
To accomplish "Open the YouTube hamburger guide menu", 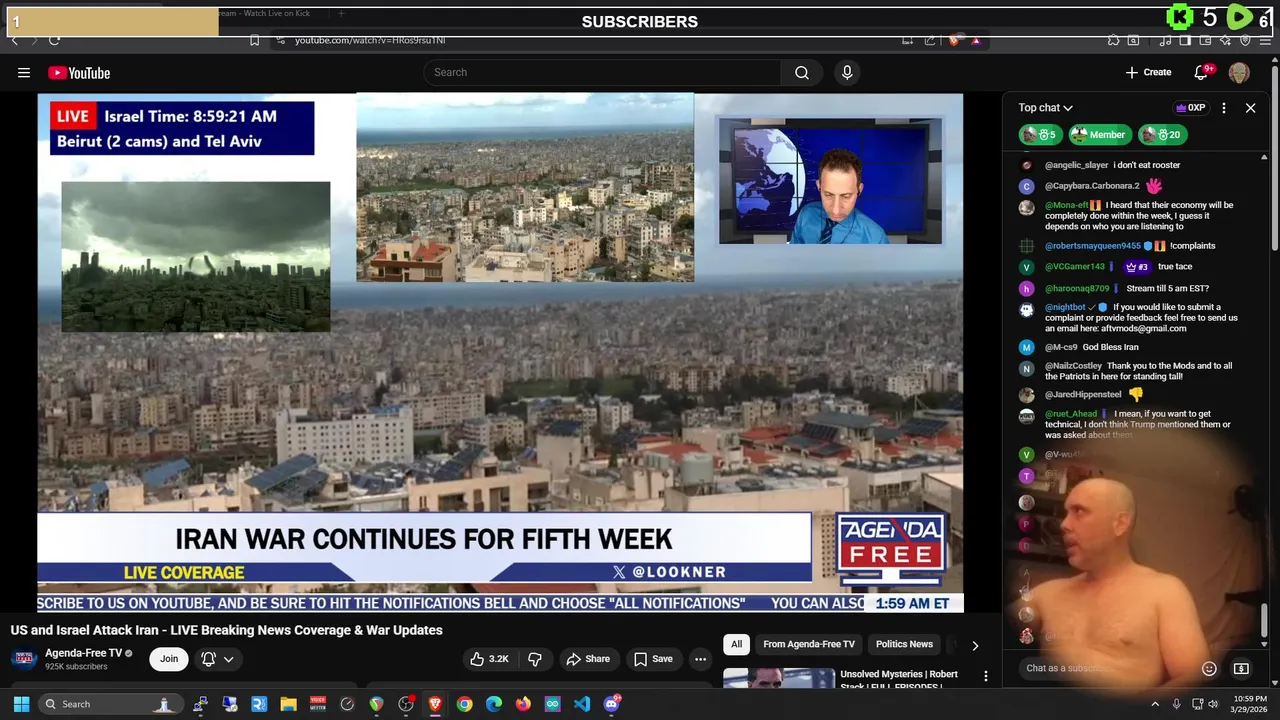I will [x=24, y=72].
